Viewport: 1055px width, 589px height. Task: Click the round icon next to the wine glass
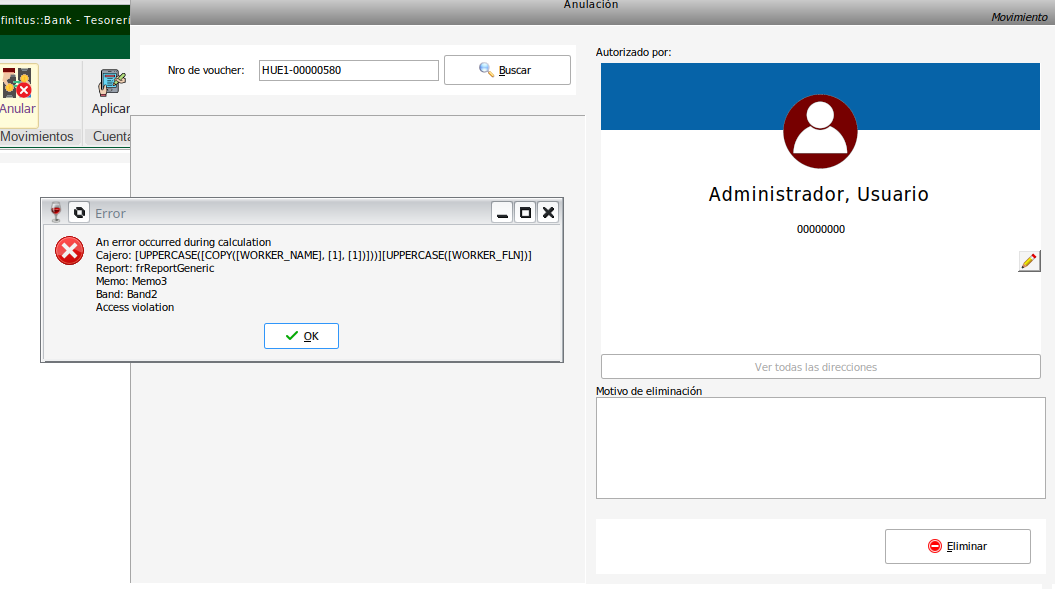(x=79, y=212)
